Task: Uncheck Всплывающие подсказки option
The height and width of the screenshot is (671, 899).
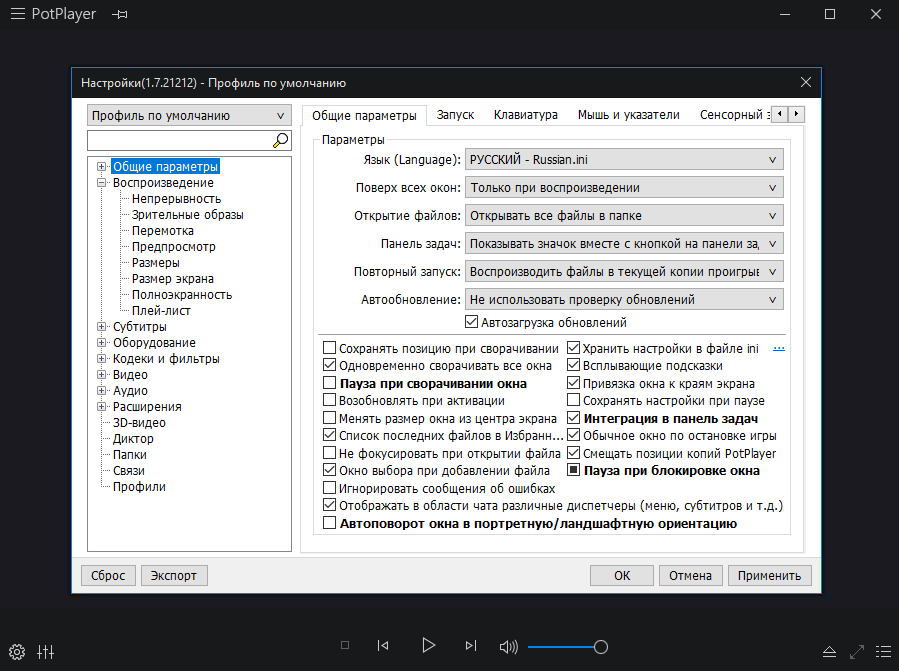Action: 574,366
